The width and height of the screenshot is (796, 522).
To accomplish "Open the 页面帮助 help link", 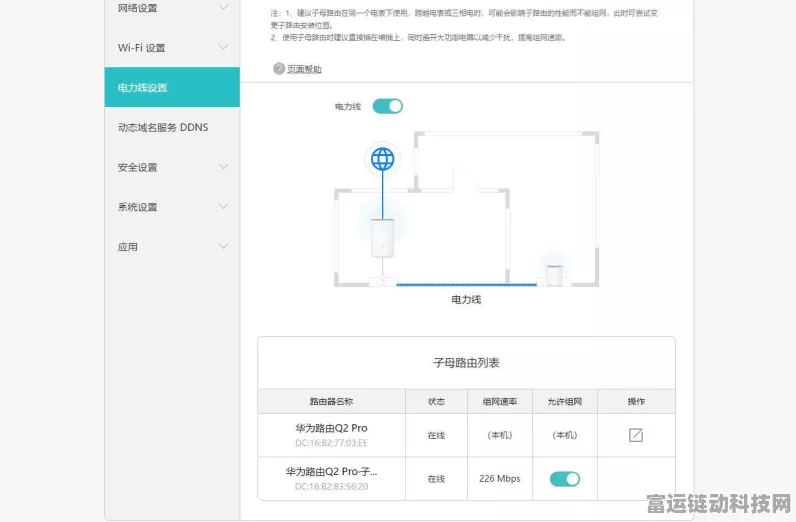I will 304,69.
